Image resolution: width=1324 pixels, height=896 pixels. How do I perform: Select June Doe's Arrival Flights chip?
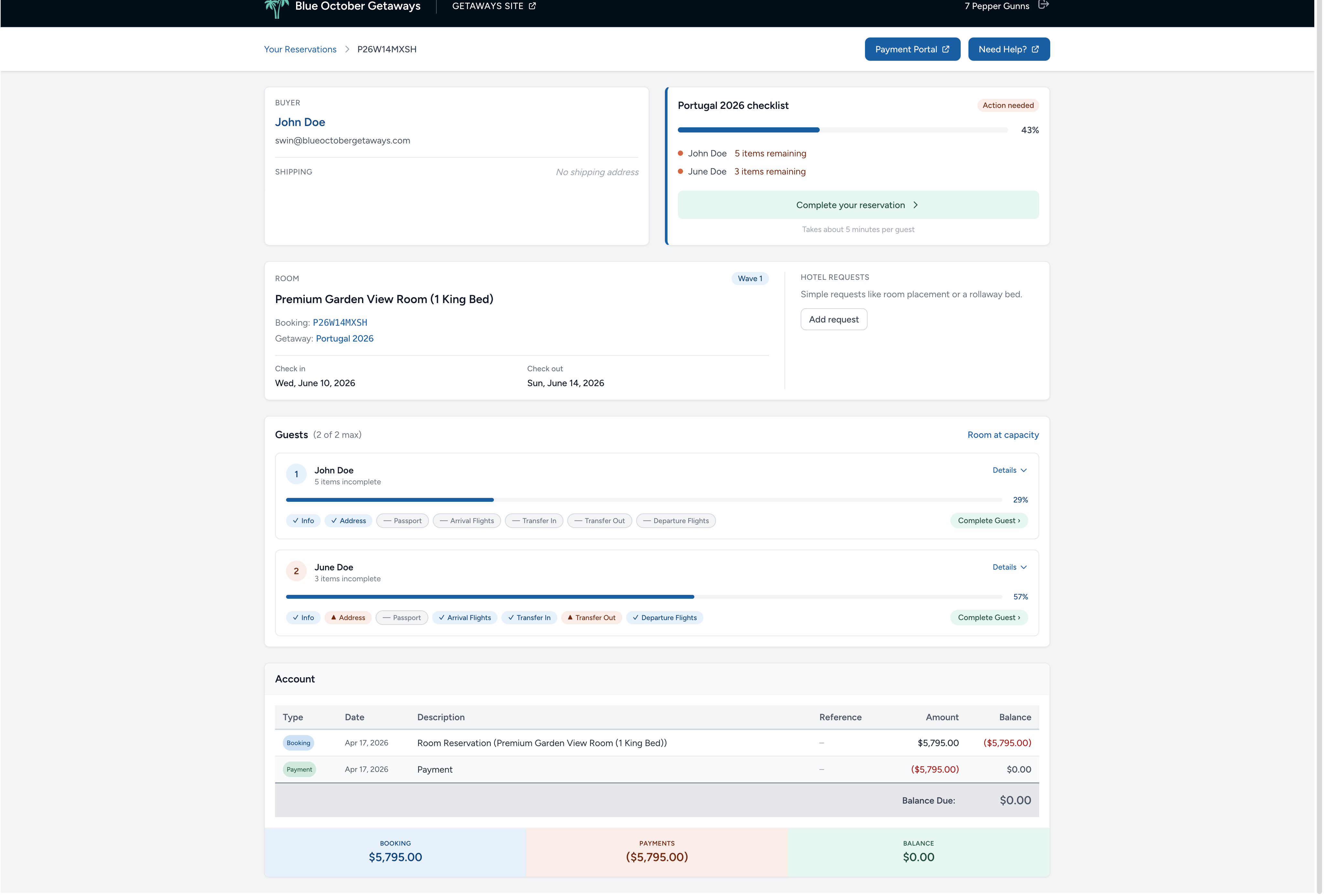coord(464,617)
